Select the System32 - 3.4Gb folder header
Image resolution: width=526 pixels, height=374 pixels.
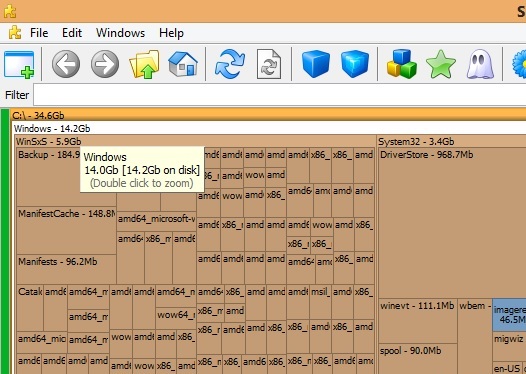(x=416, y=142)
